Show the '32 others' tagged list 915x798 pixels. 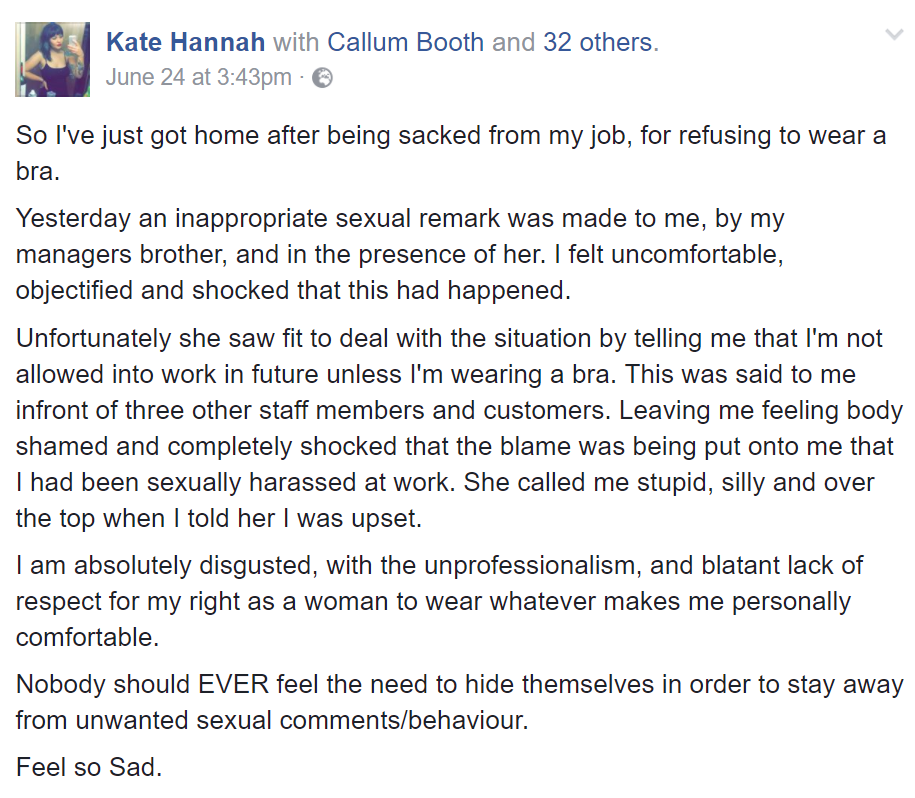(598, 43)
